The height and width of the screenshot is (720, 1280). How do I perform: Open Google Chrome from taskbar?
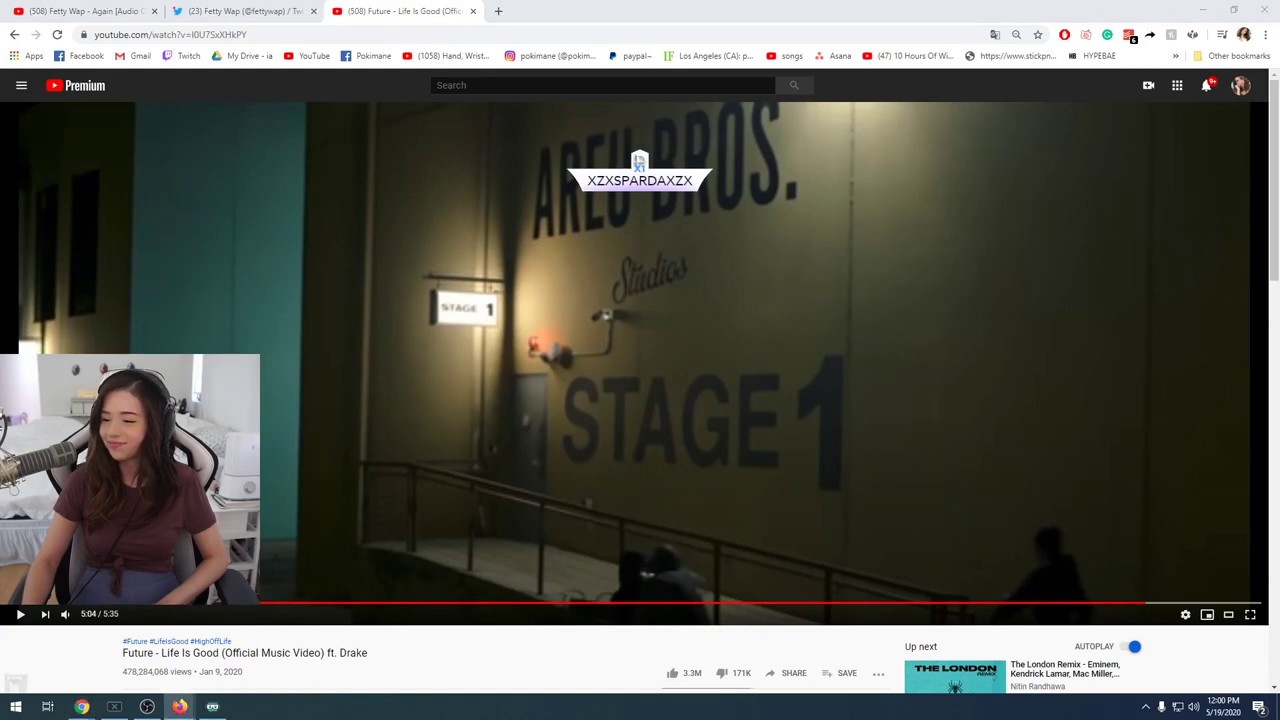click(x=82, y=707)
